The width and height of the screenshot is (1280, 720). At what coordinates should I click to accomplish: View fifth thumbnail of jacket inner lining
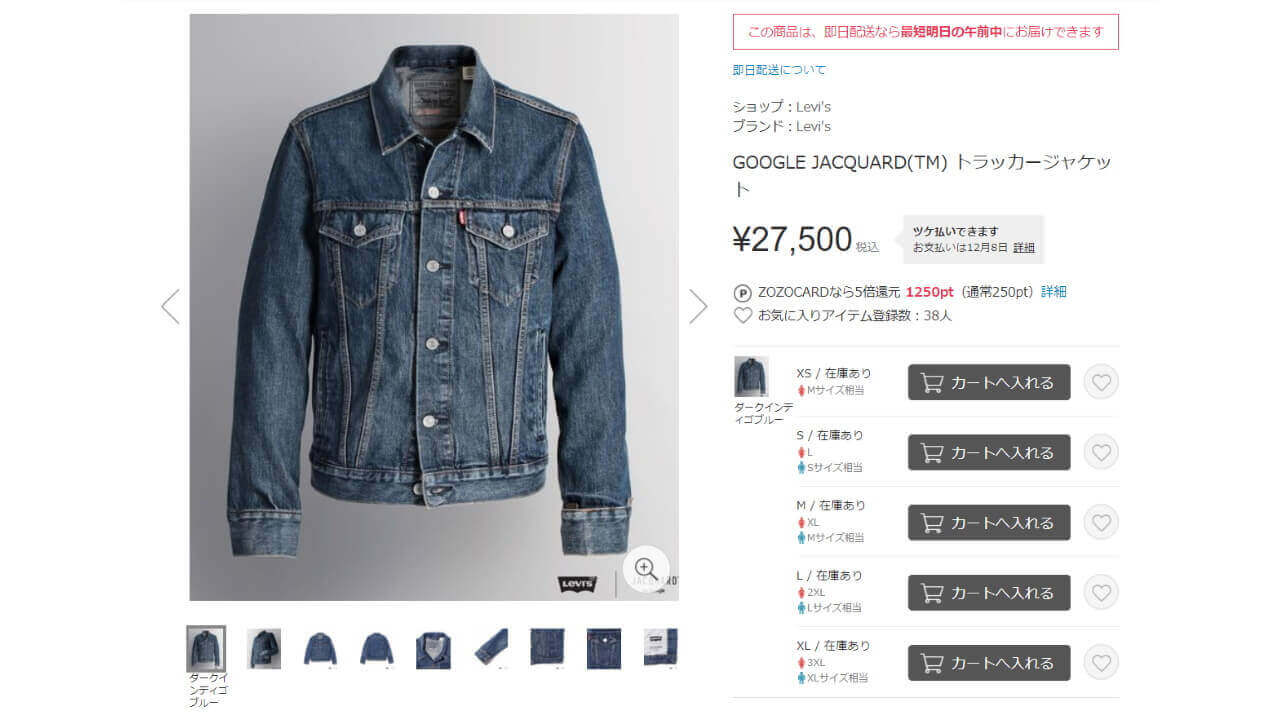click(x=433, y=648)
